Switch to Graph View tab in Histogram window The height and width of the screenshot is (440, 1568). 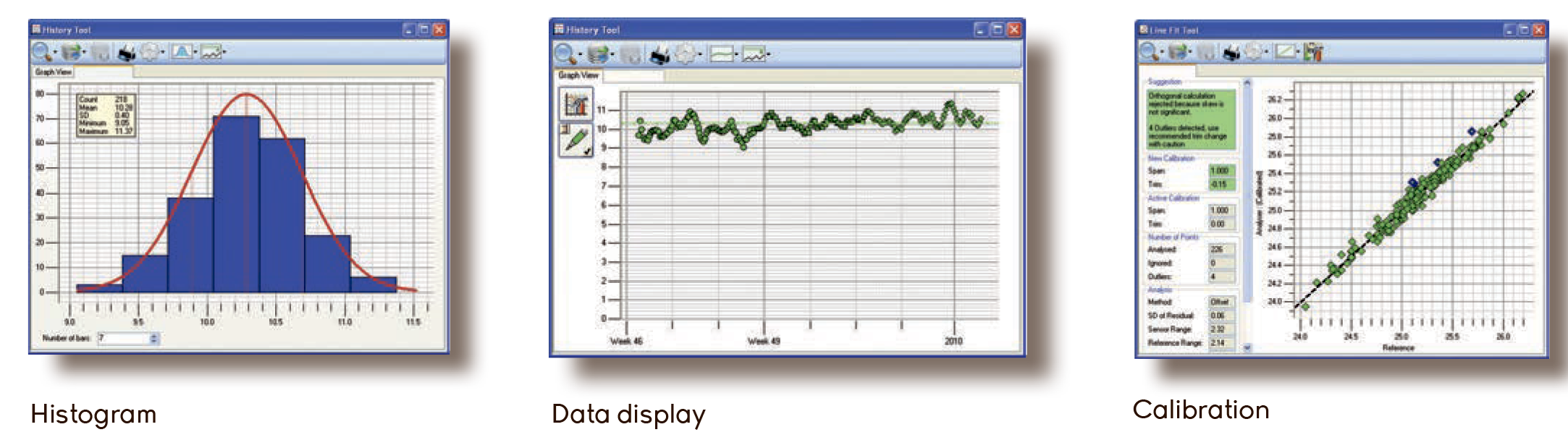point(54,72)
